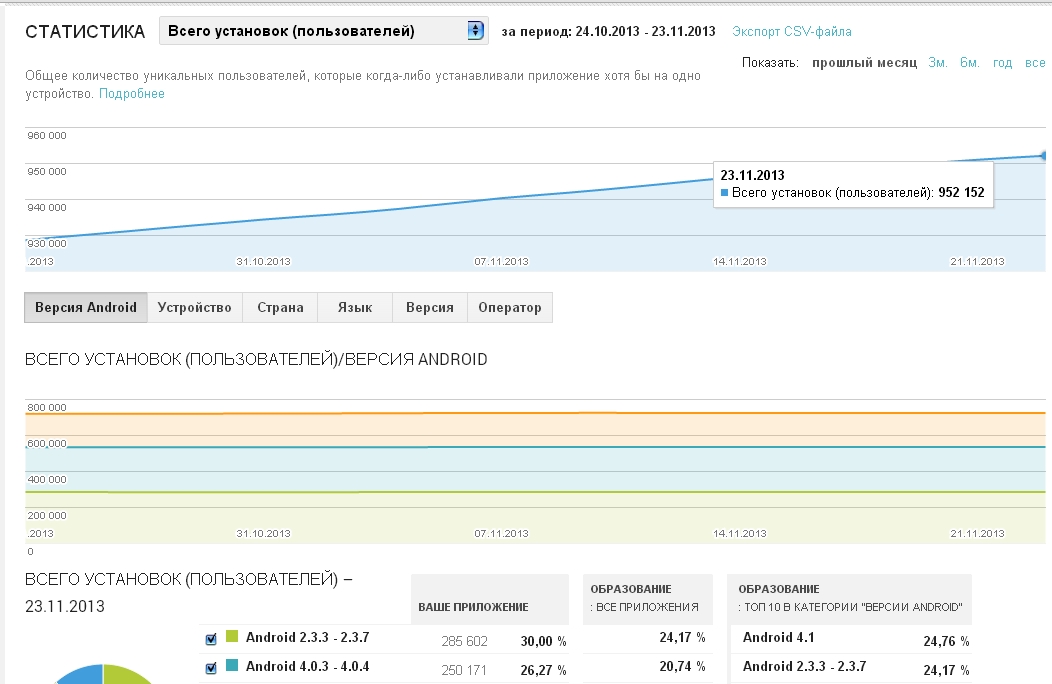
Task: Click the 26,27 % value
Action: (x=543, y=670)
